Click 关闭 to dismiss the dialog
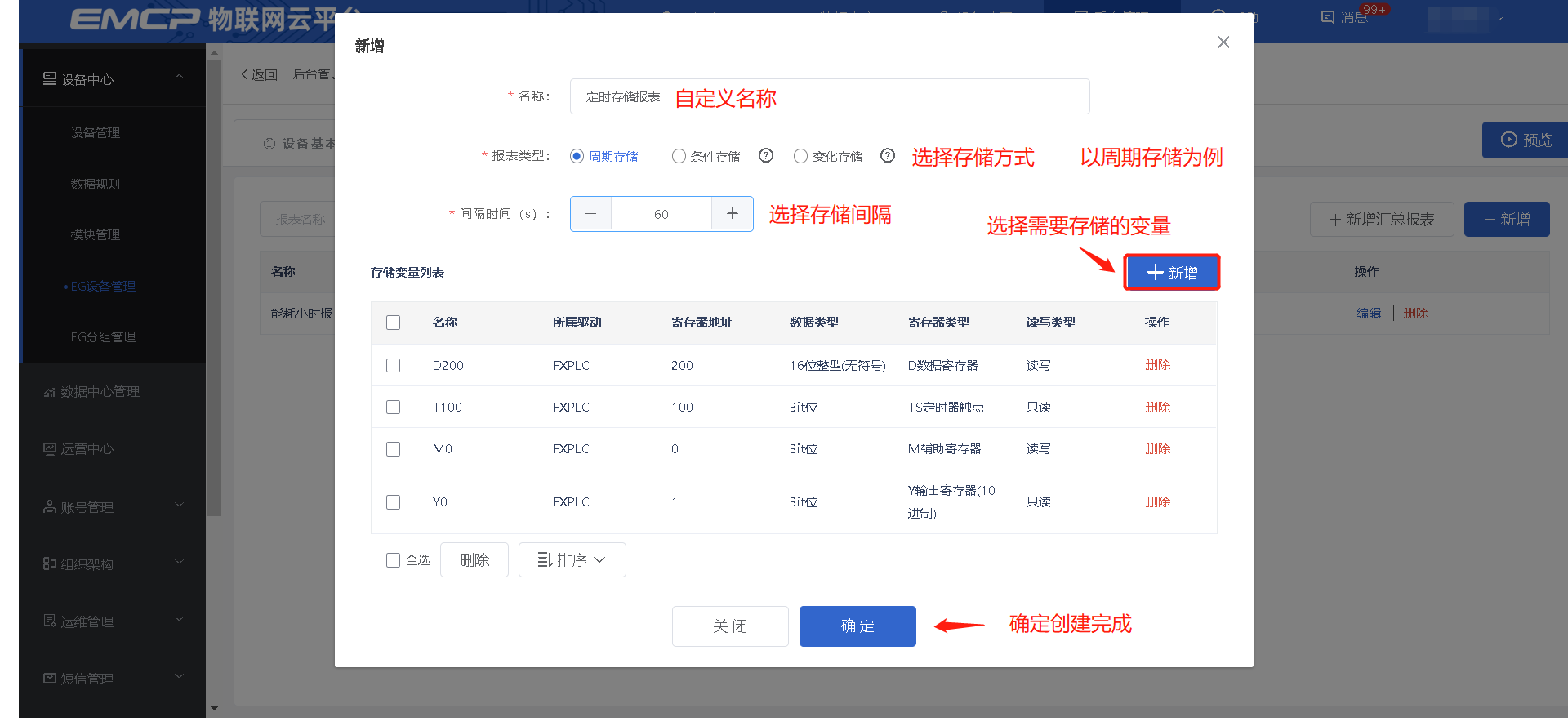Viewport: 1568px width, 726px height. pyautogui.click(x=730, y=626)
